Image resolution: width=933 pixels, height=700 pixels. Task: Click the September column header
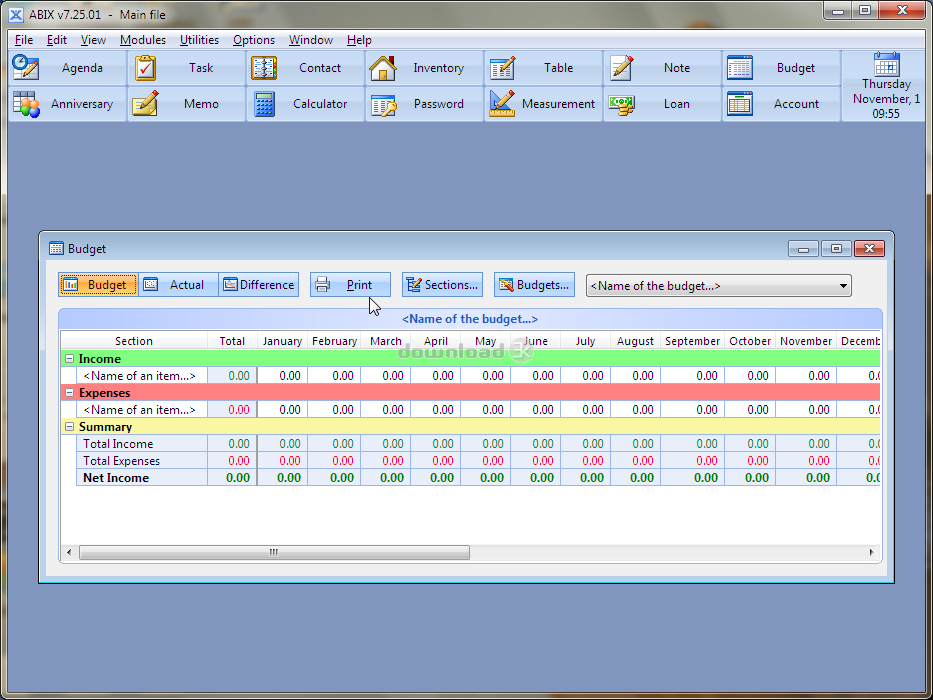point(693,341)
